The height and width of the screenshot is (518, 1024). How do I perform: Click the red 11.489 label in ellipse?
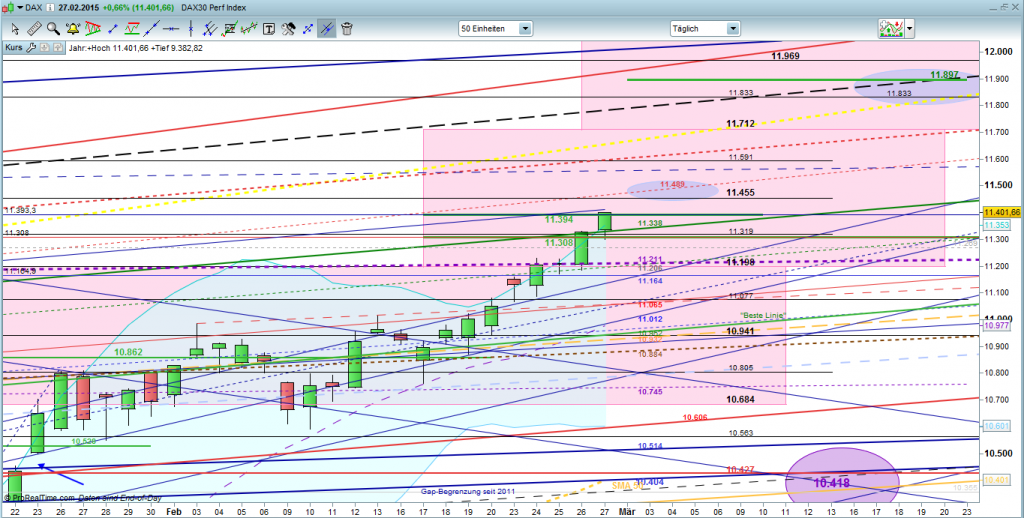click(672, 185)
